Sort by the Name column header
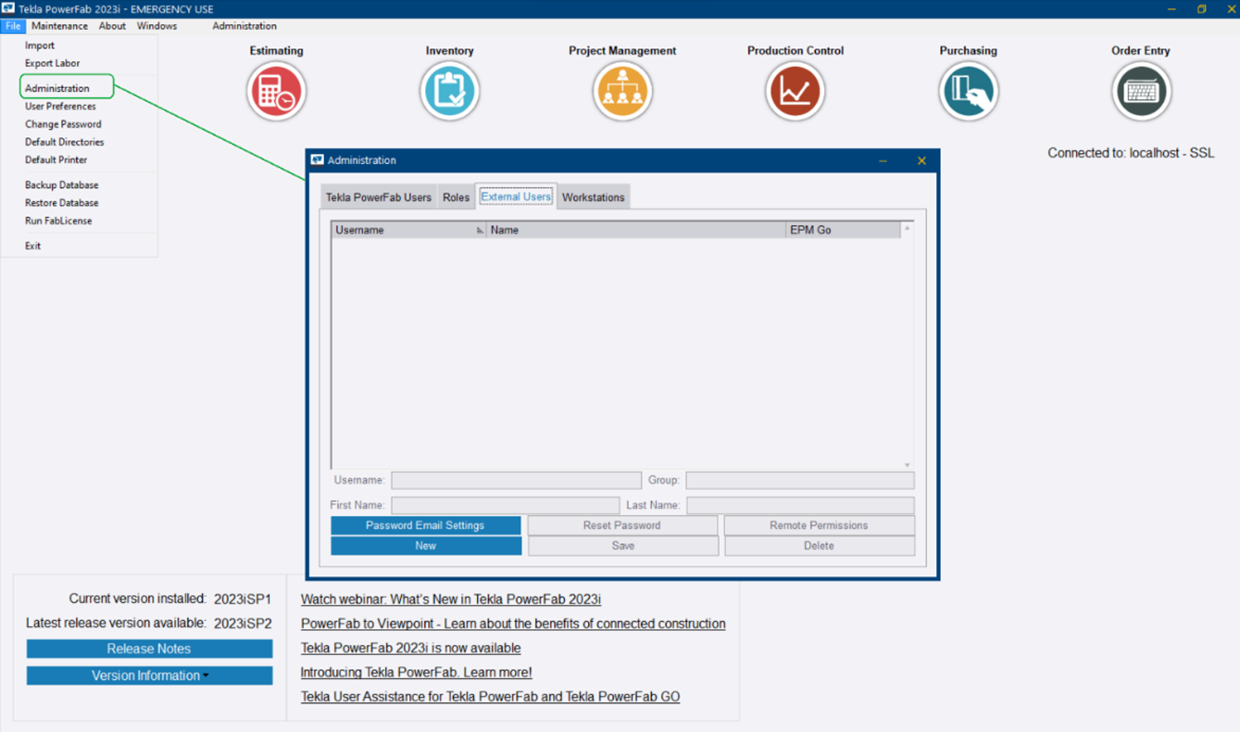Screen dimensions: 1240x732 (637, 230)
